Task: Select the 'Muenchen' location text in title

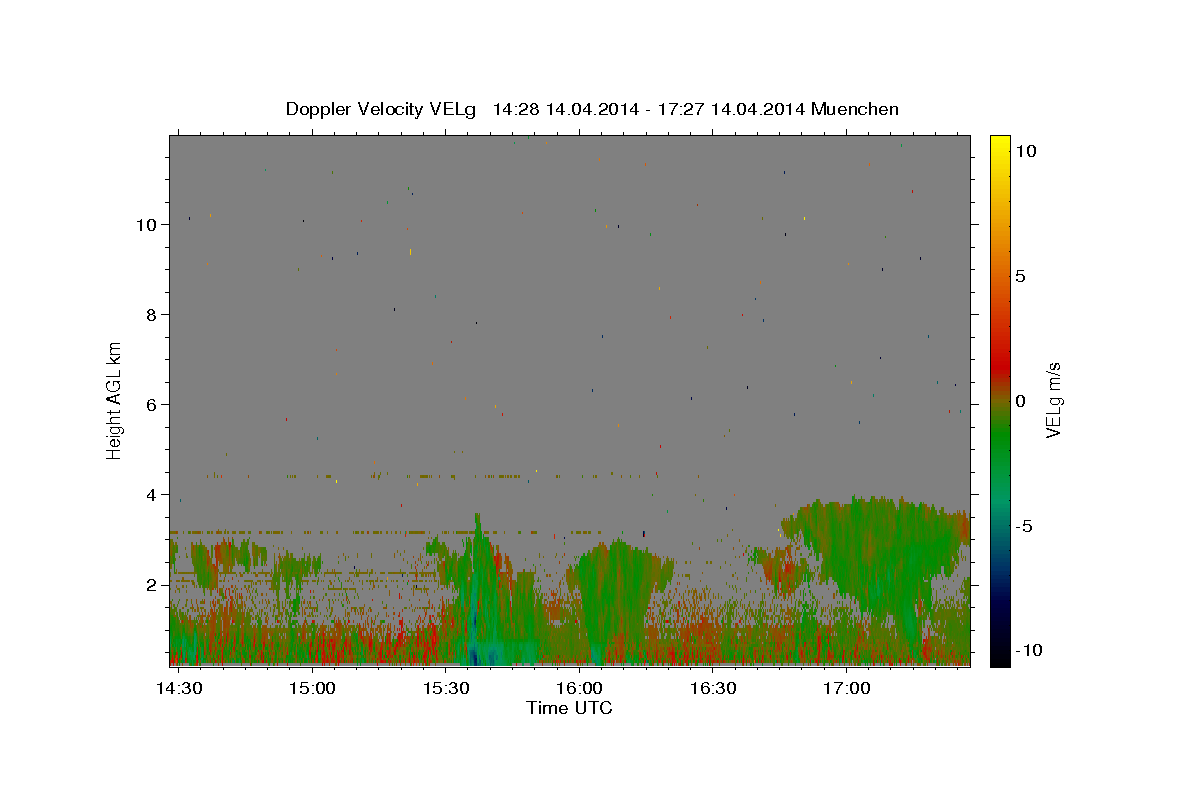Action: [855, 109]
